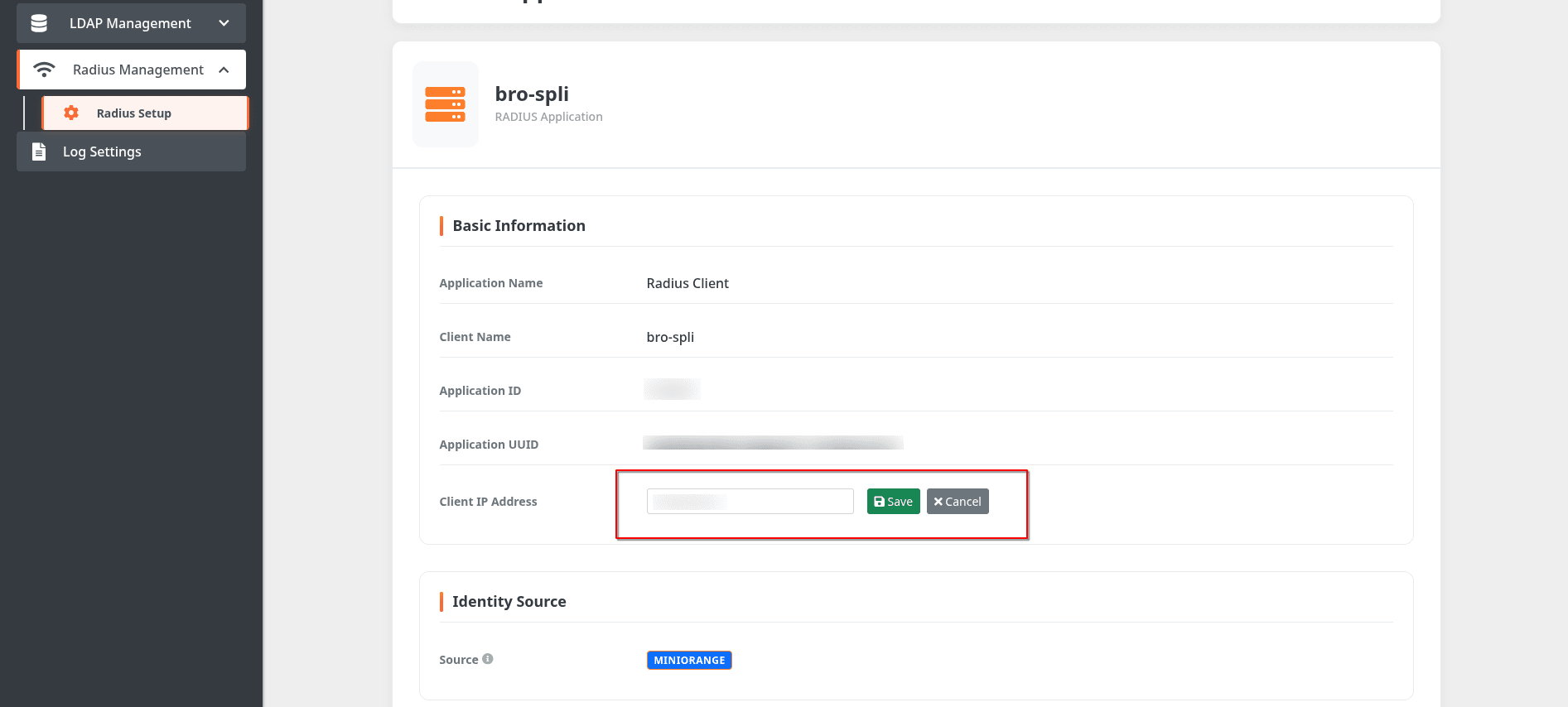Collapse the Radius Management chevron

pos(224,70)
